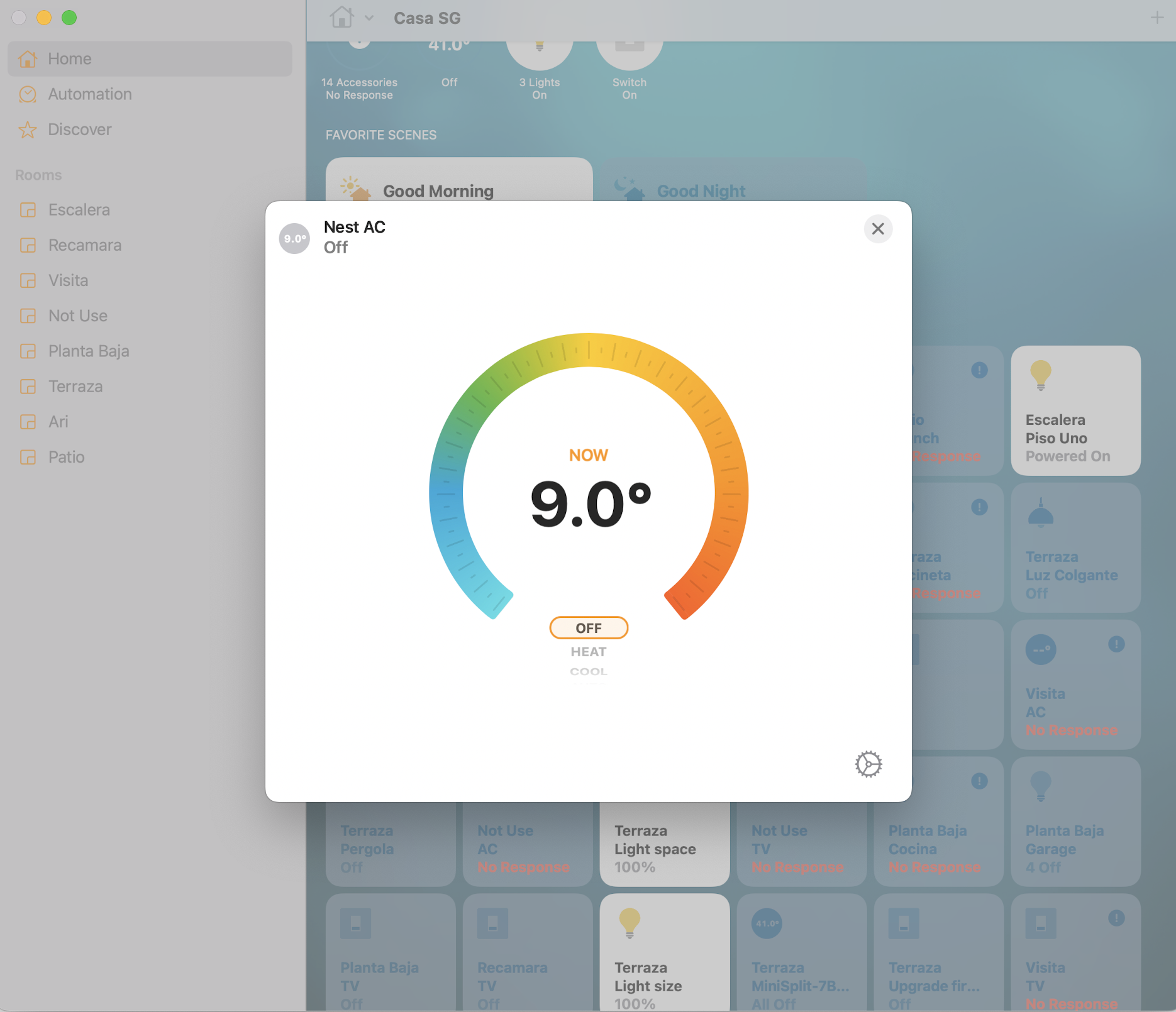Open the Automation tab in sidebar
The height and width of the screenshot is (1012, 1176).
coord(150,94)
